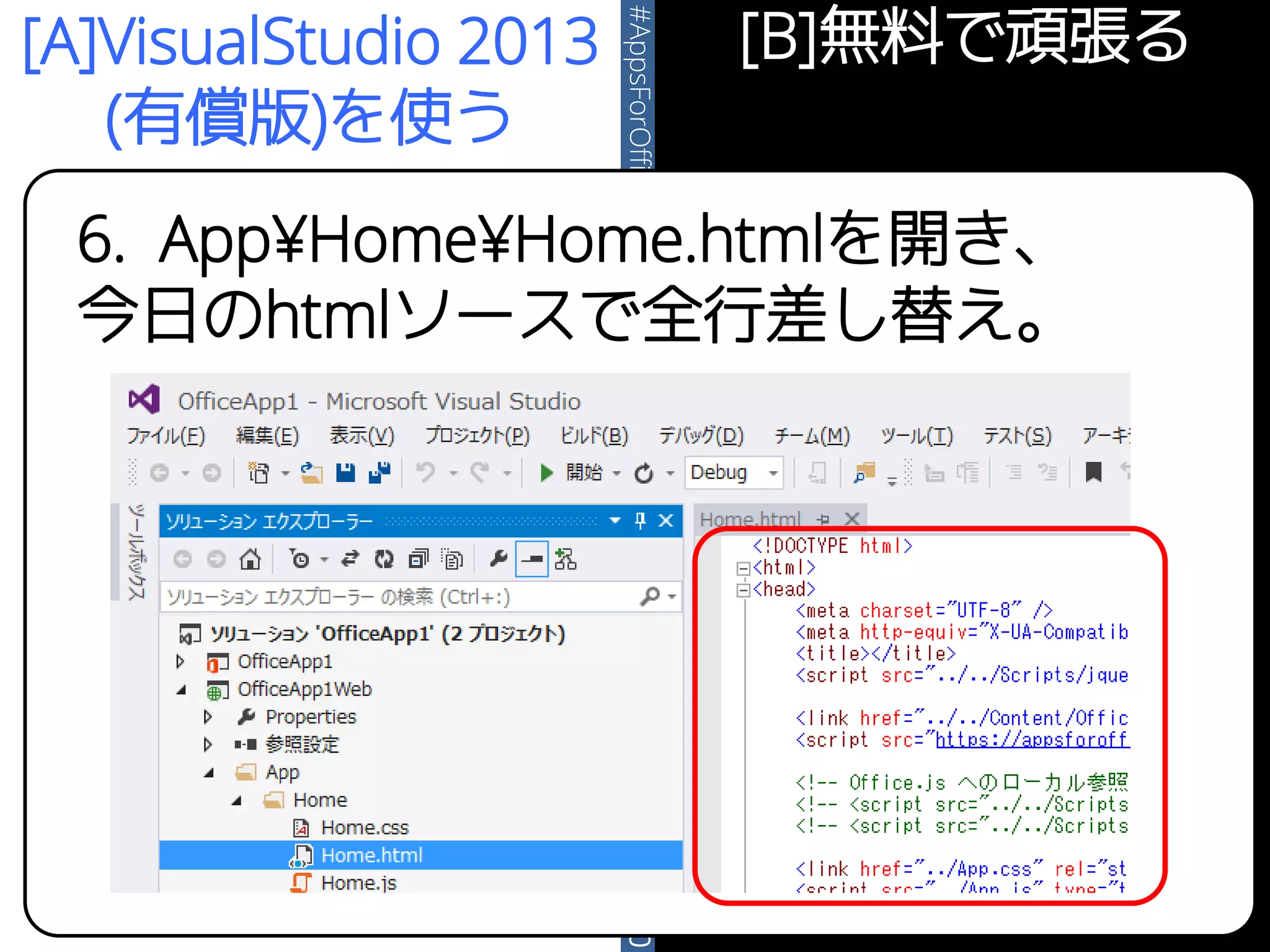The height and width of the screenshot is (952, 1270).
Task: Open the ファイル(F) menu
Action: click(166, 436)
